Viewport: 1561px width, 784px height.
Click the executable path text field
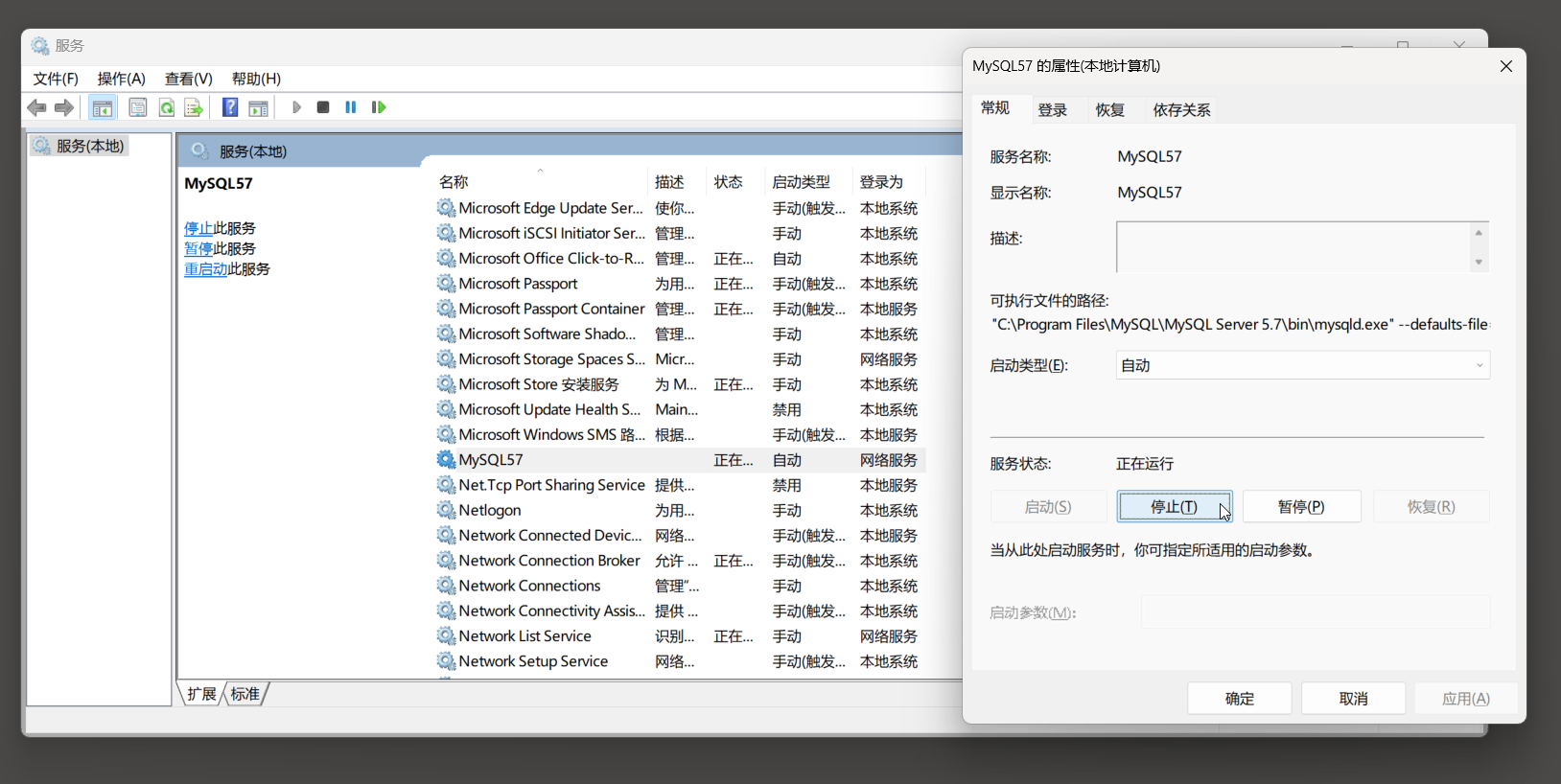pos(1240,325)
